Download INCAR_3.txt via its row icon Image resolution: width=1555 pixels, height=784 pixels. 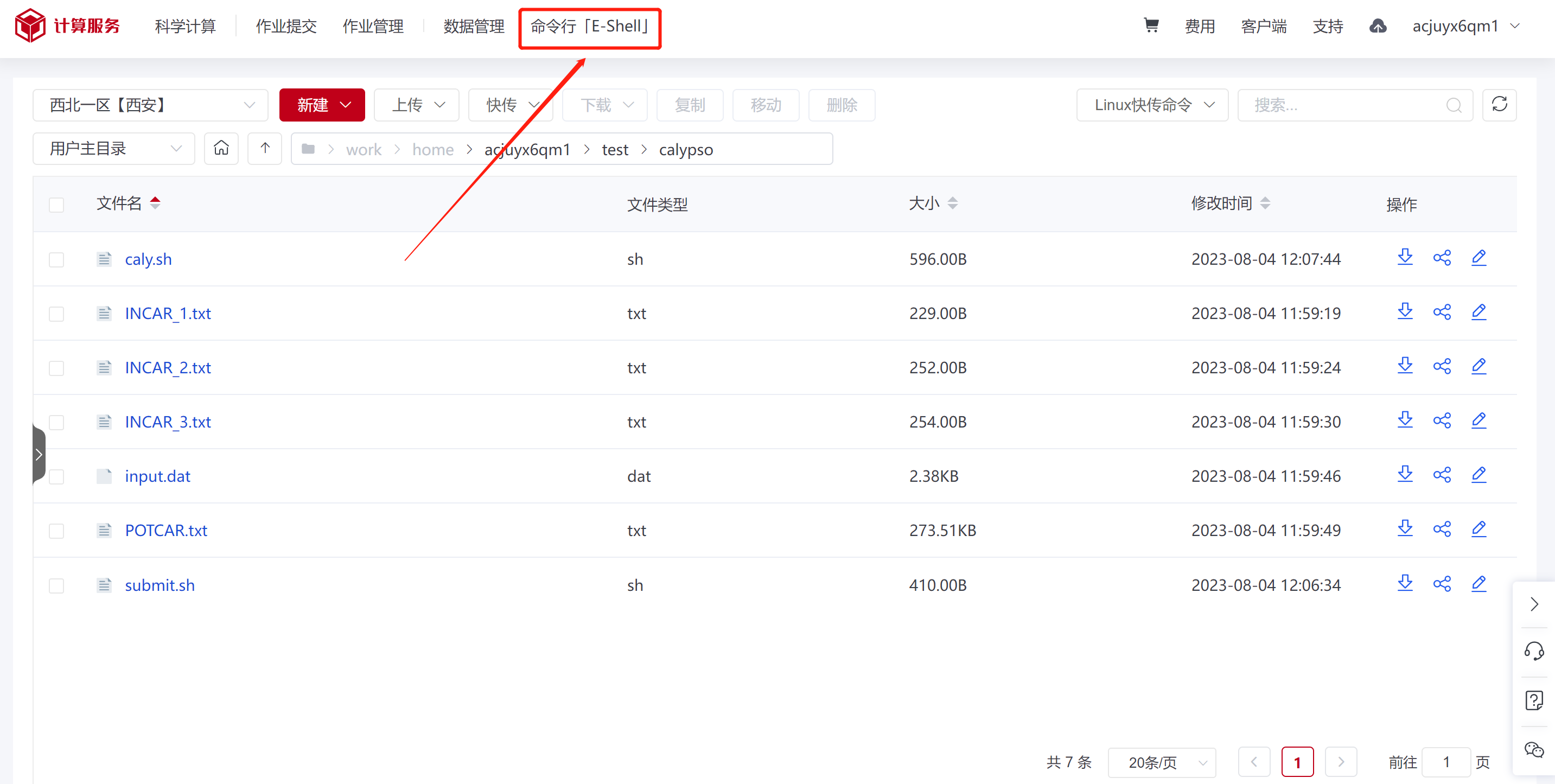(x=1405, y=420)
